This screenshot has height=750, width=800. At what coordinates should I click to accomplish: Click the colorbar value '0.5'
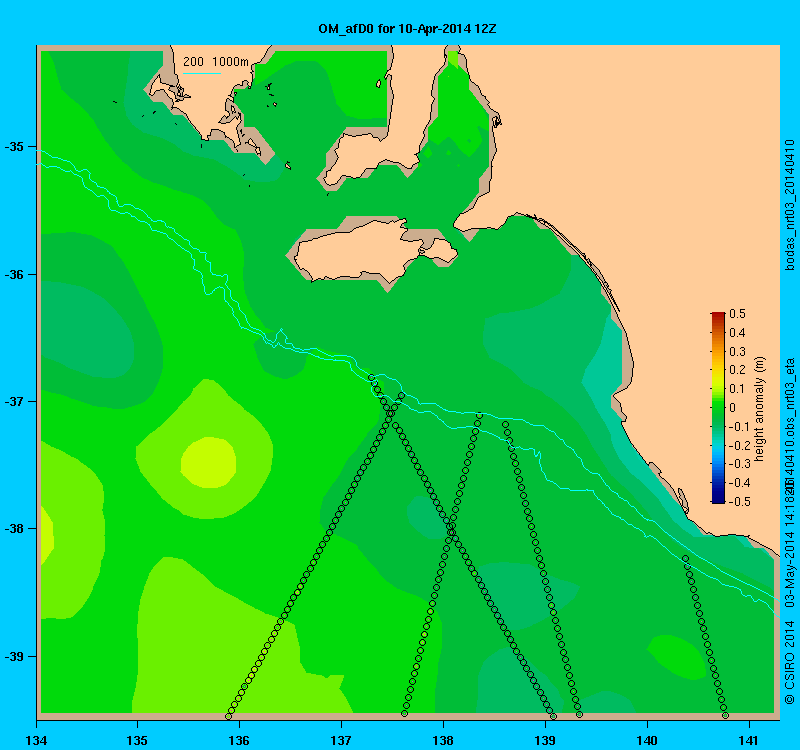[737, 314]
